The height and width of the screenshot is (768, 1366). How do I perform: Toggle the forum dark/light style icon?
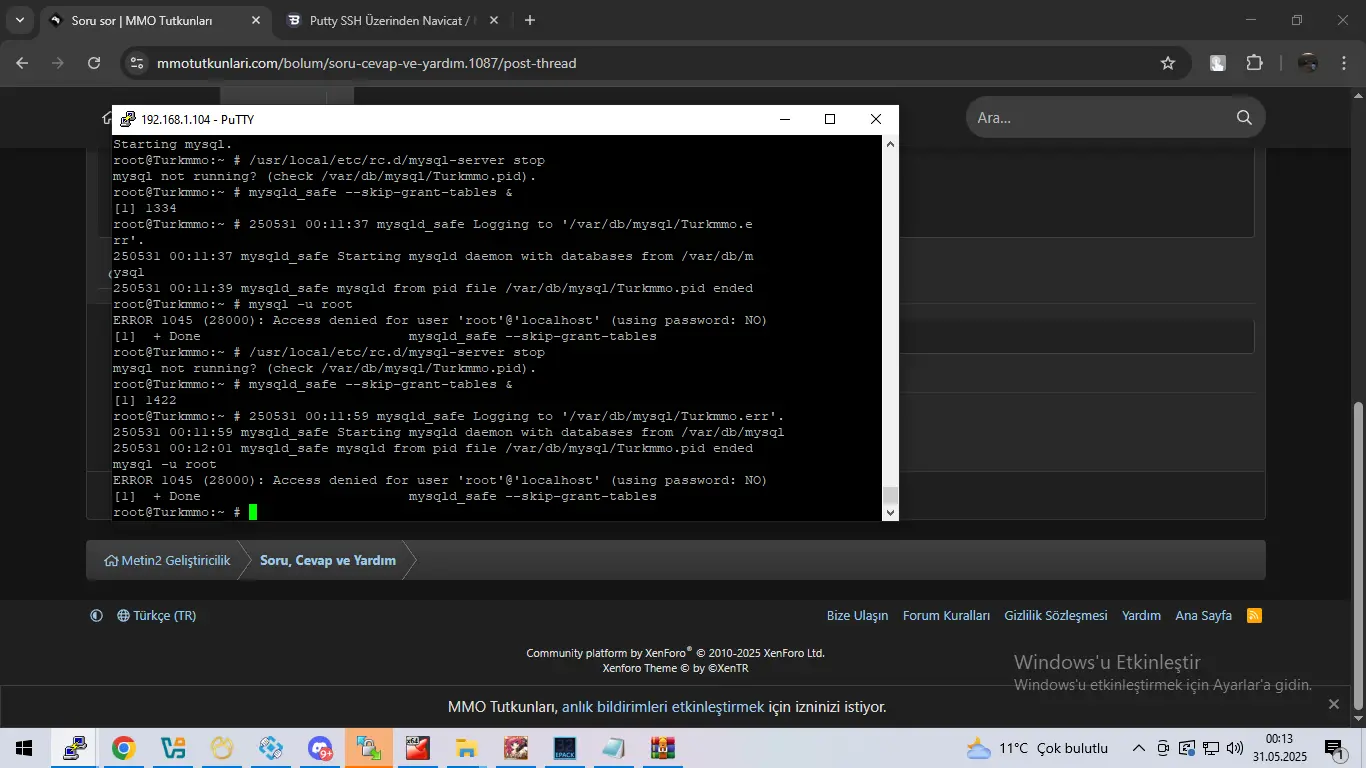(96, 616)
